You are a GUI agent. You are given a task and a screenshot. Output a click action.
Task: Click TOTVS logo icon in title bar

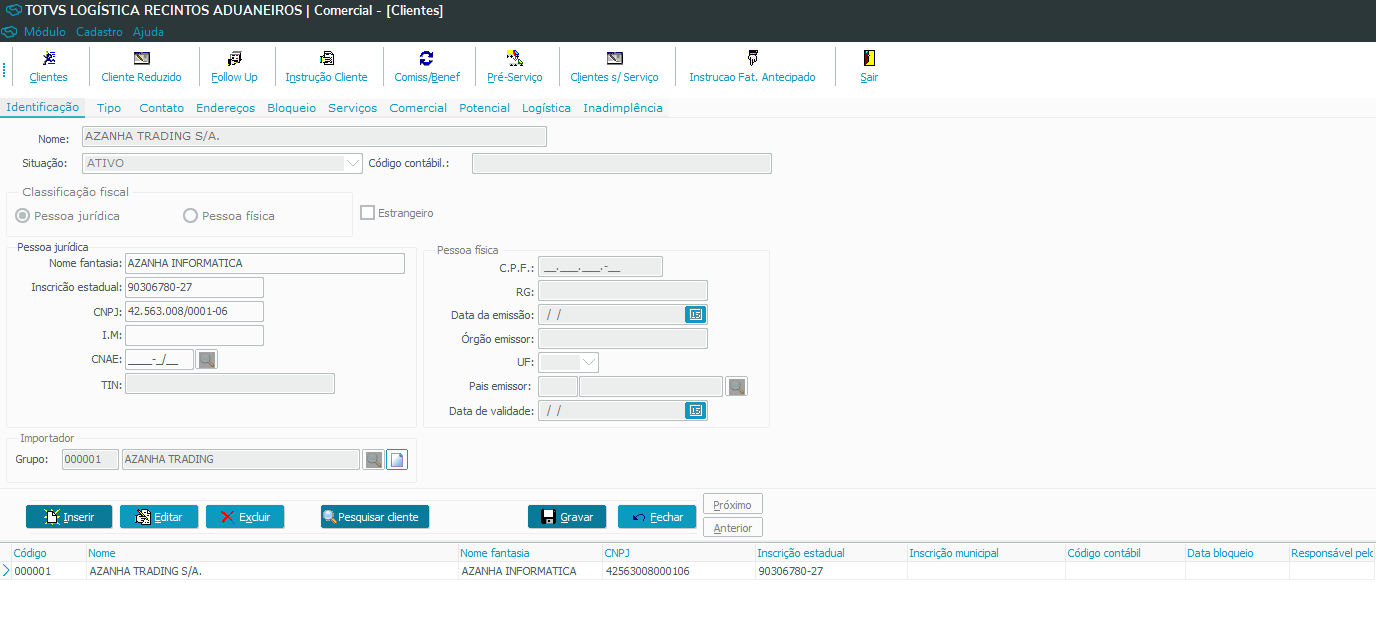[13, 11]
